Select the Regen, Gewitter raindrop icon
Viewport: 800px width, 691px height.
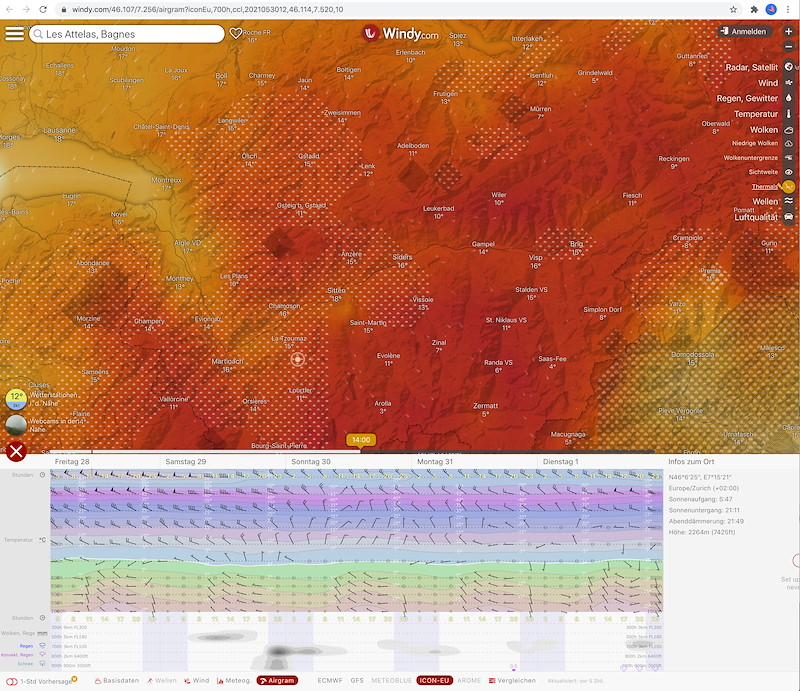(x=789, y=98)
